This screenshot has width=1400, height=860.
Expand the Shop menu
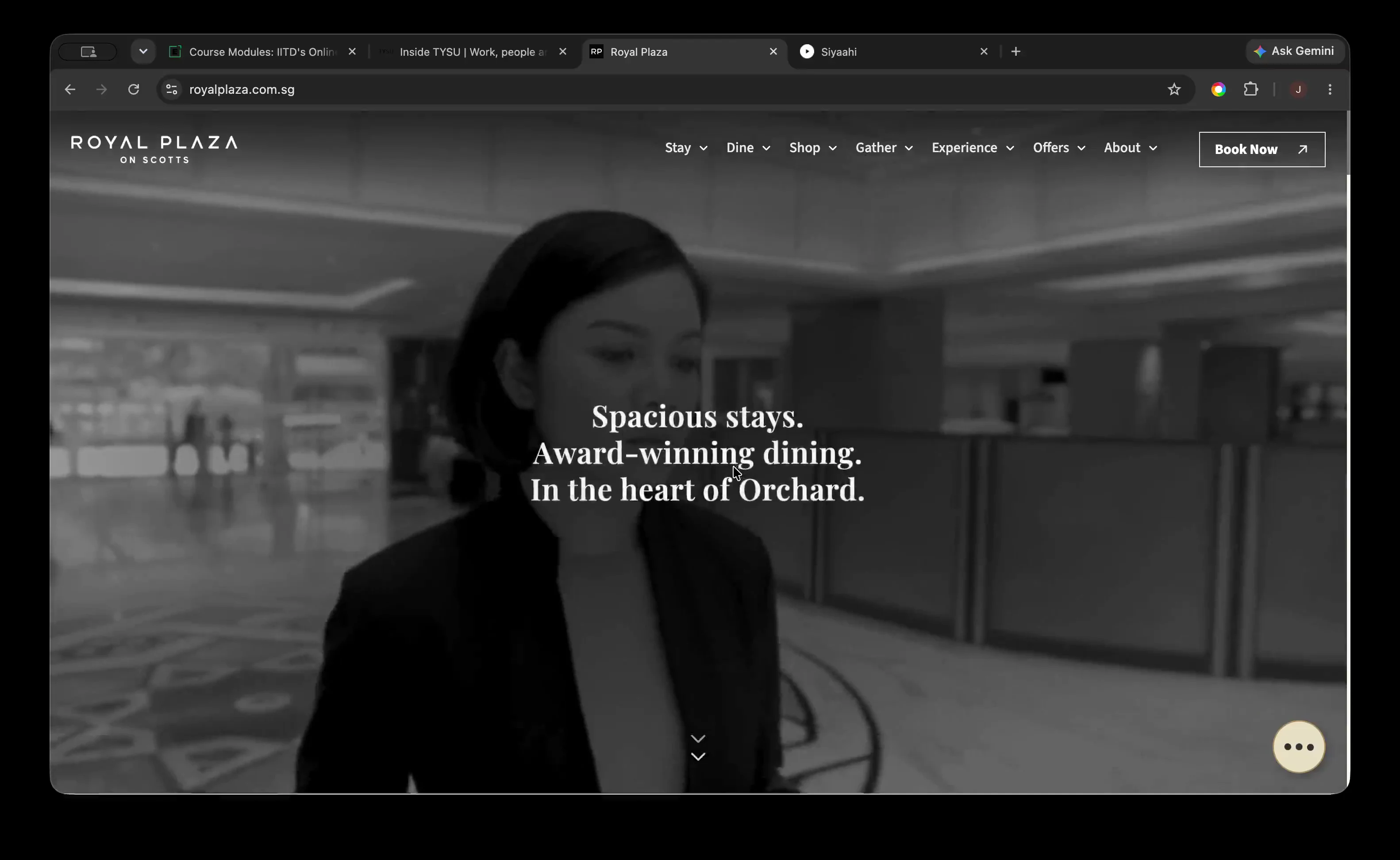tap(813, 148)
